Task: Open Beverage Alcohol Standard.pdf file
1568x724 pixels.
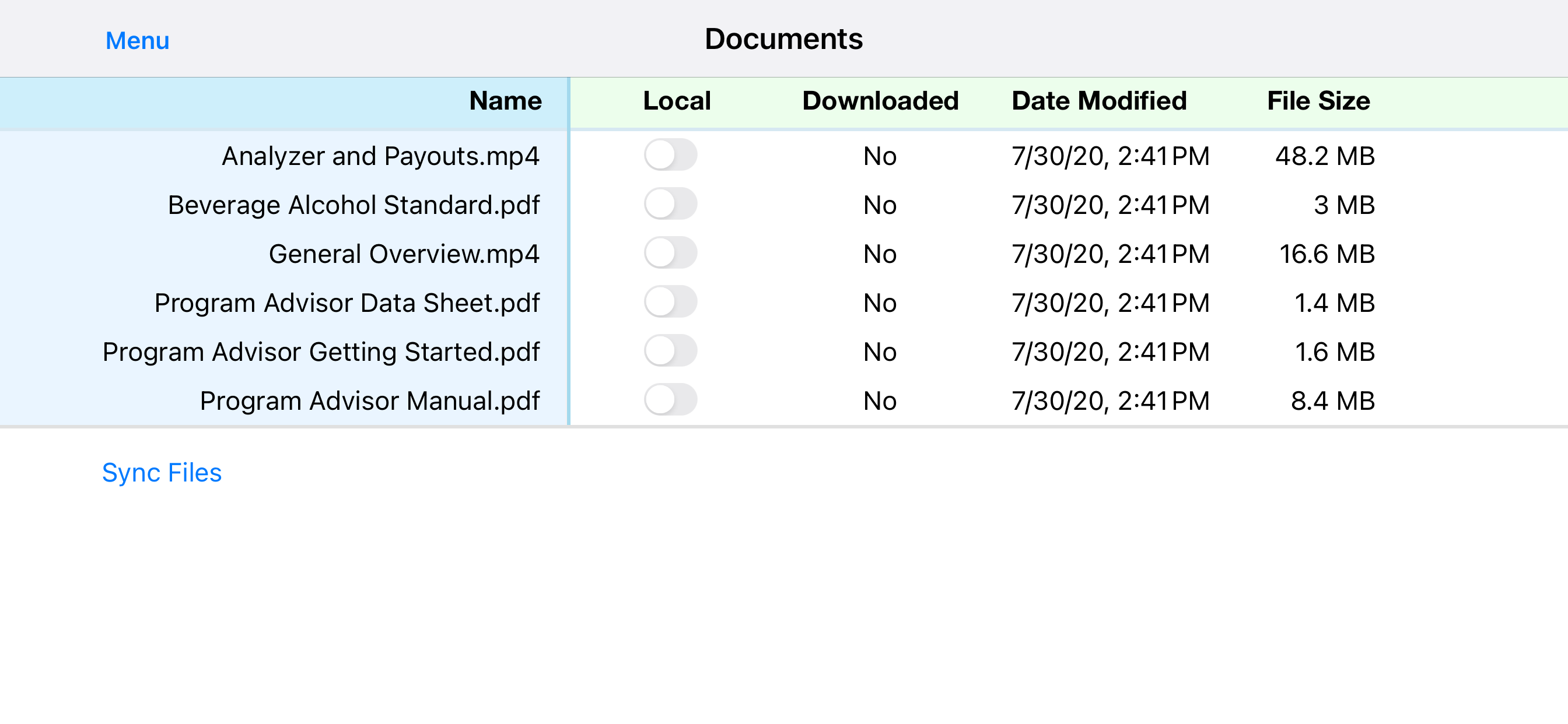Action: pos(353,206)
